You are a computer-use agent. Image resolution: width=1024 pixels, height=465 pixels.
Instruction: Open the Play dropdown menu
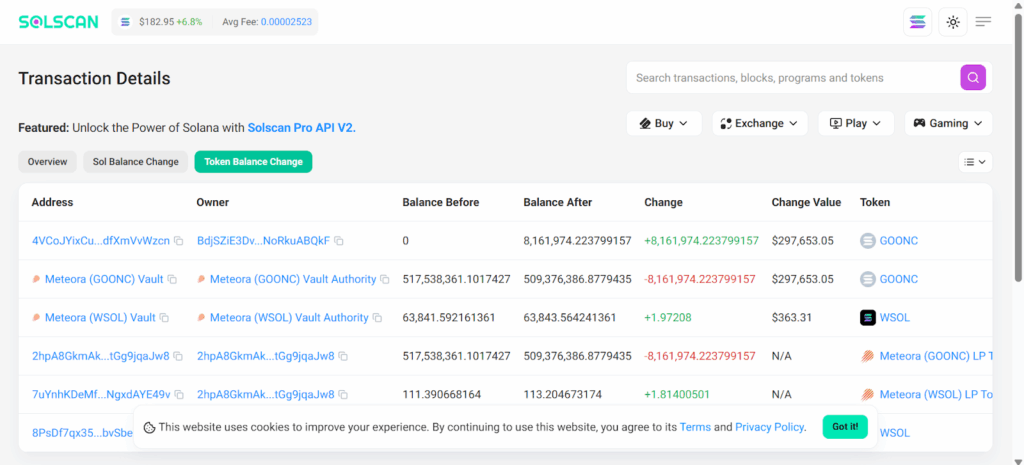click(x=855, y=123)
